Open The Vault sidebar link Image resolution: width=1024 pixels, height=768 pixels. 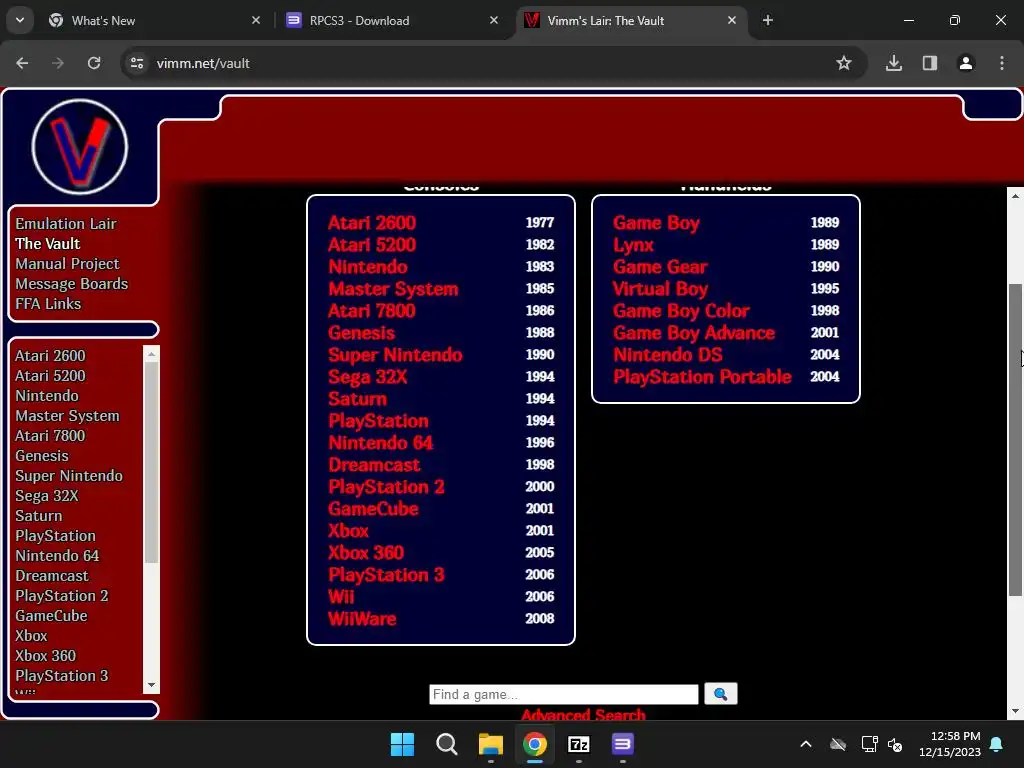tap(48, 244)
